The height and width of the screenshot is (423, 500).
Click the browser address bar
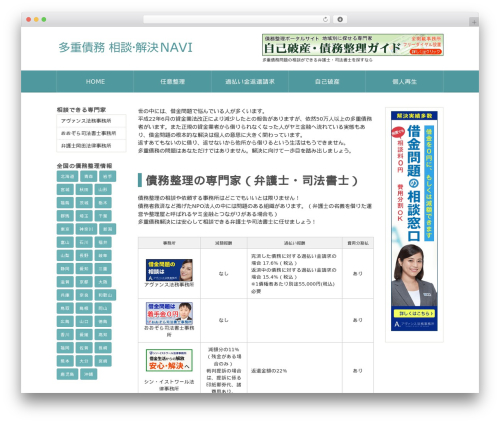tap(236, 19)
